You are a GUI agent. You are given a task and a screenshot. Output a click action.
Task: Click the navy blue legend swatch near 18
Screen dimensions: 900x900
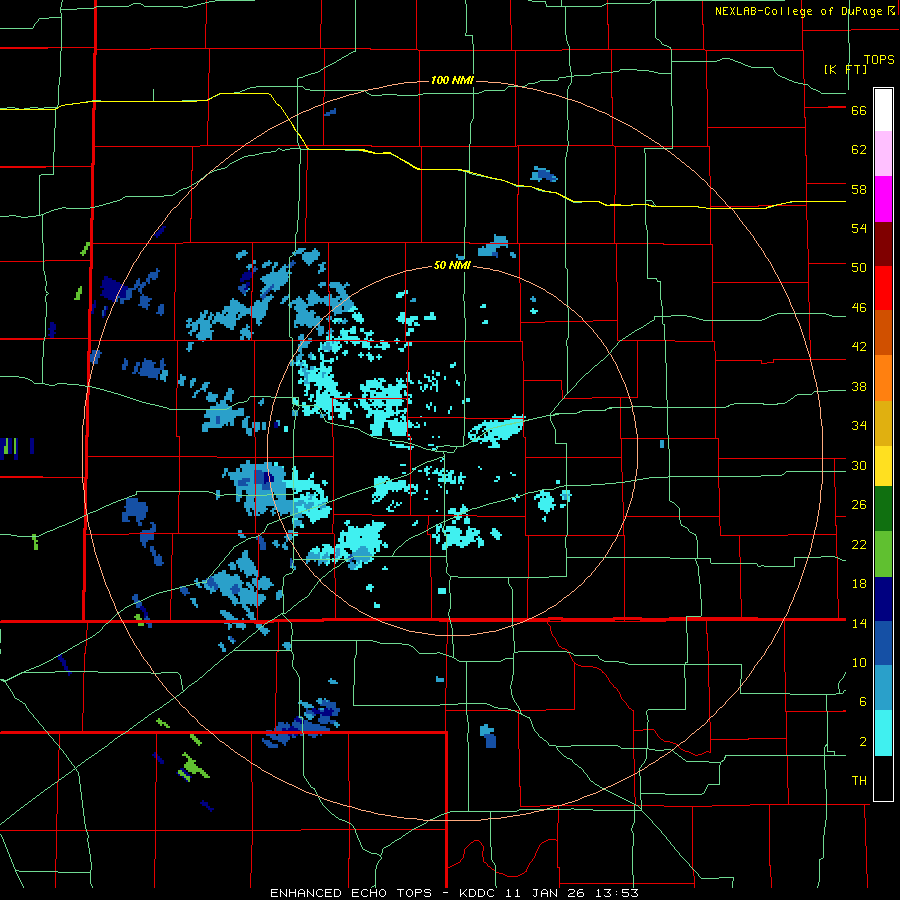coord(883,599)
